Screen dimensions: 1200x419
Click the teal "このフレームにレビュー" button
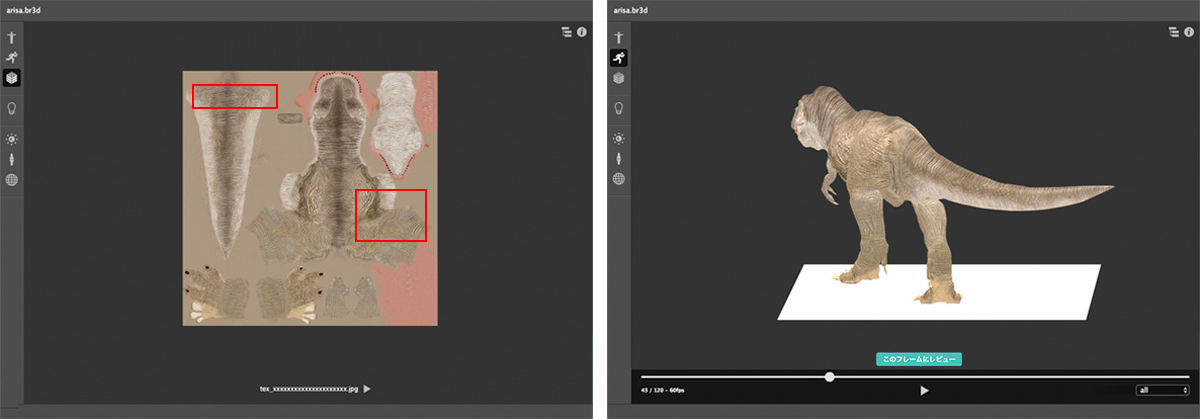[x=918, y=359]
